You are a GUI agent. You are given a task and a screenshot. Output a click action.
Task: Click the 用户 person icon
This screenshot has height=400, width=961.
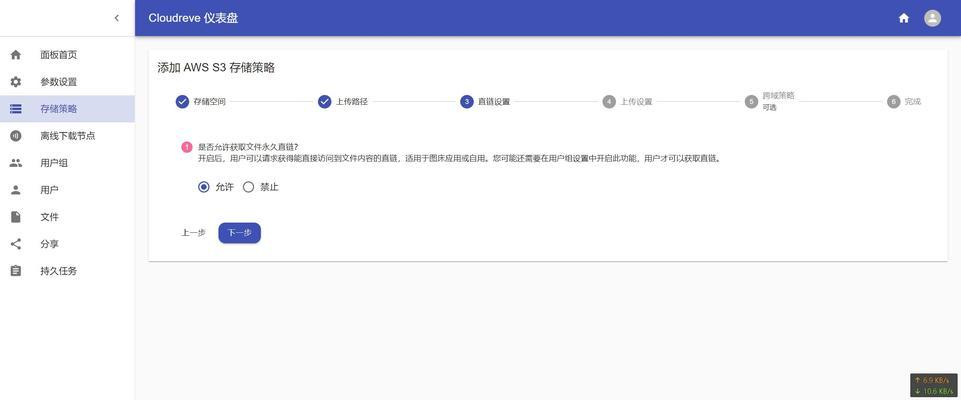[16, 189]
